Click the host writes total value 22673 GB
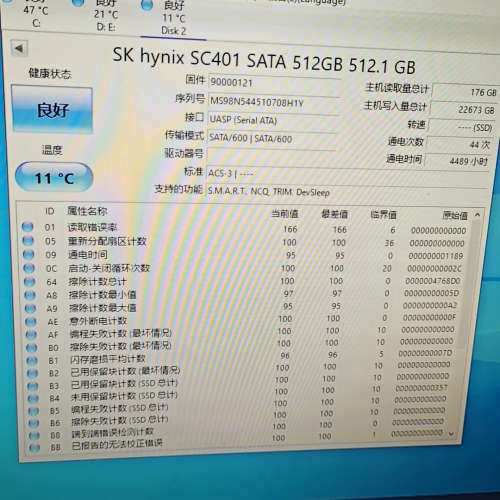The width and height of the screenshot is (500, 500). tap(463, 109)
